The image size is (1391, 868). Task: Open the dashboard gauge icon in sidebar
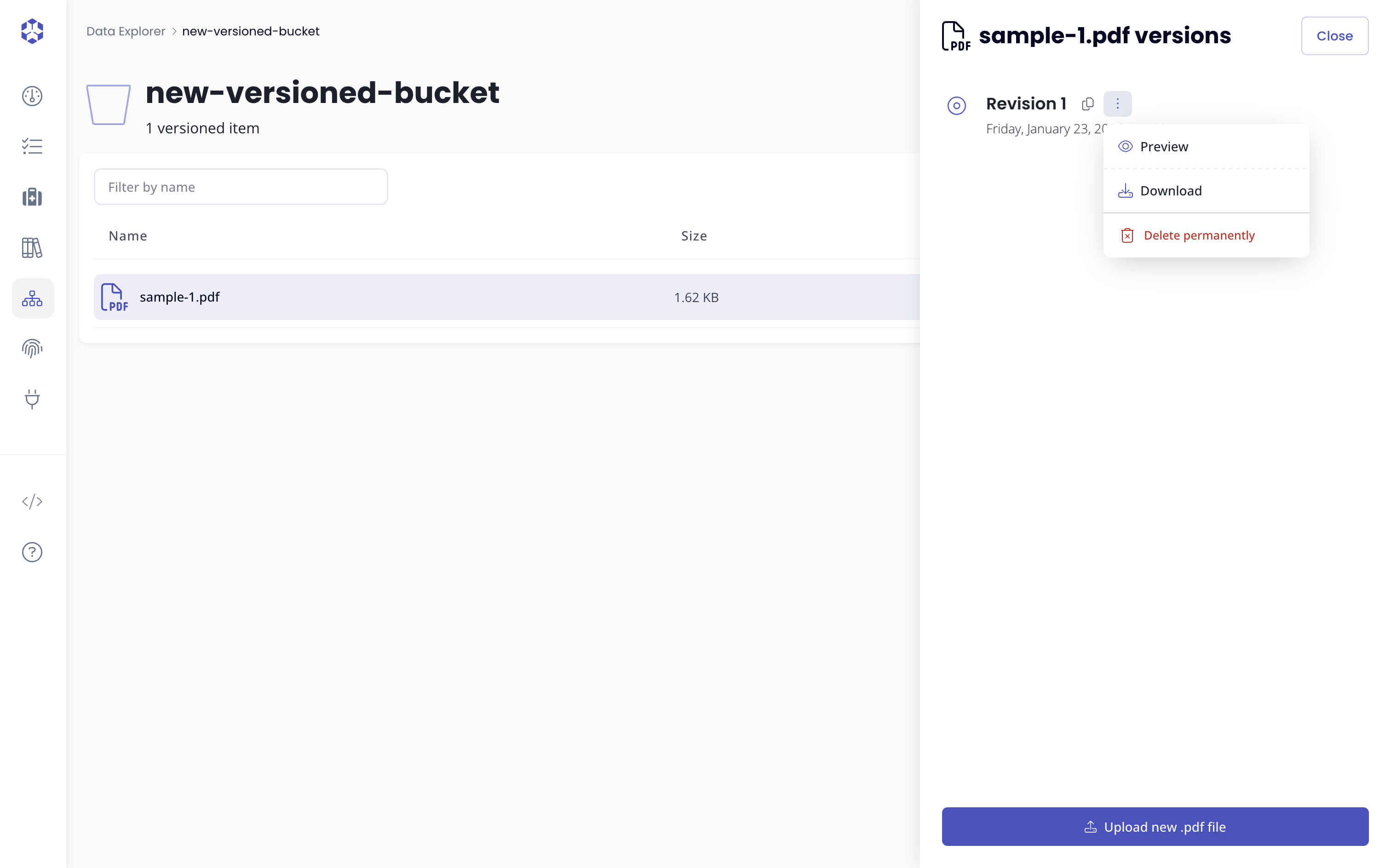tap(32, 96)
